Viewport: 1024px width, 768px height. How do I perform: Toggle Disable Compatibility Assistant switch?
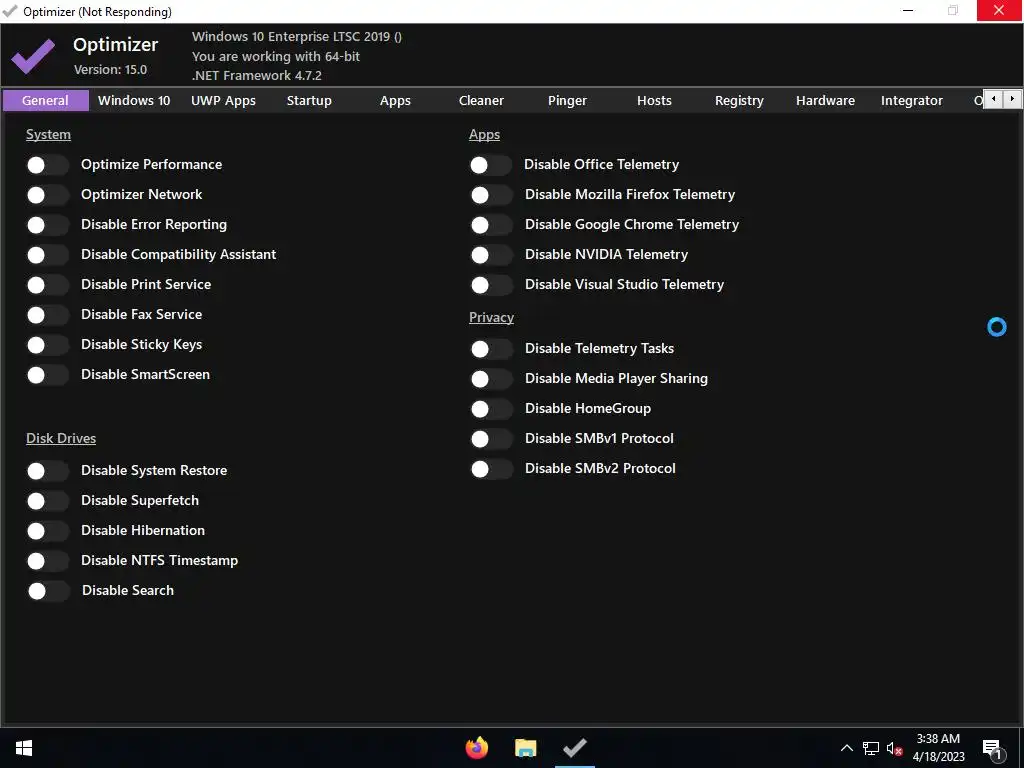47,255
